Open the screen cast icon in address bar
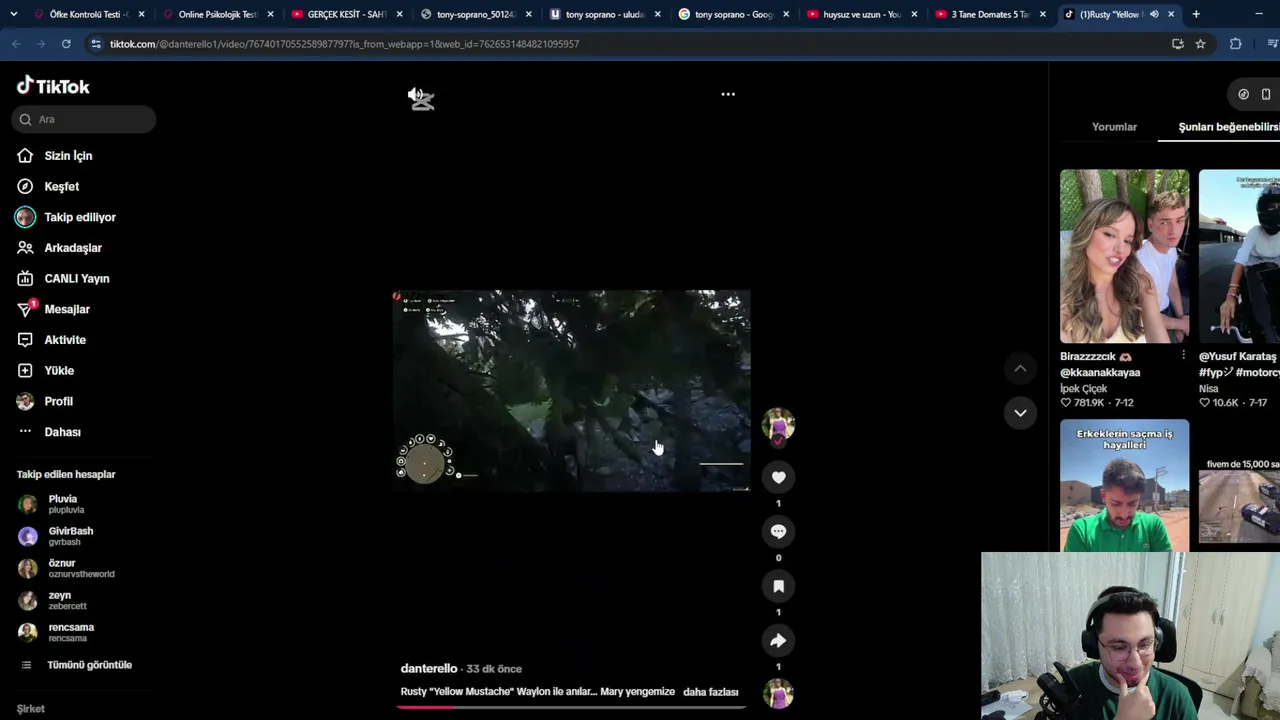This screenshot has height=720, width=1280. pos(1177,44)
